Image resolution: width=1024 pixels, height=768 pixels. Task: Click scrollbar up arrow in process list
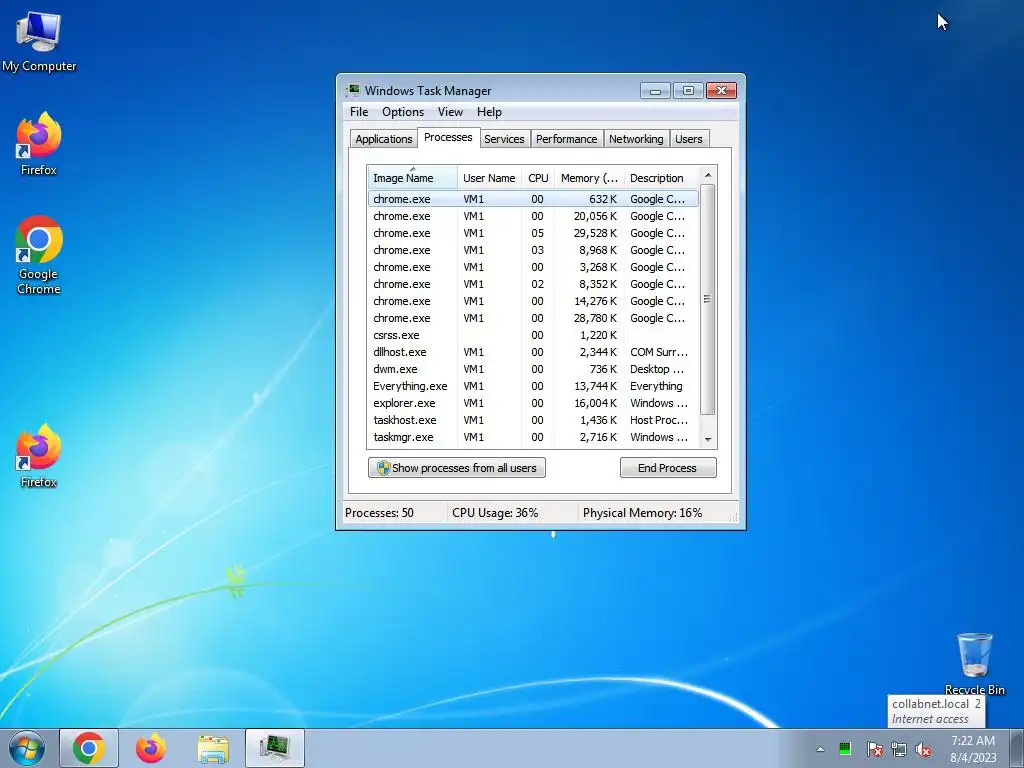(x=708, y=176)
